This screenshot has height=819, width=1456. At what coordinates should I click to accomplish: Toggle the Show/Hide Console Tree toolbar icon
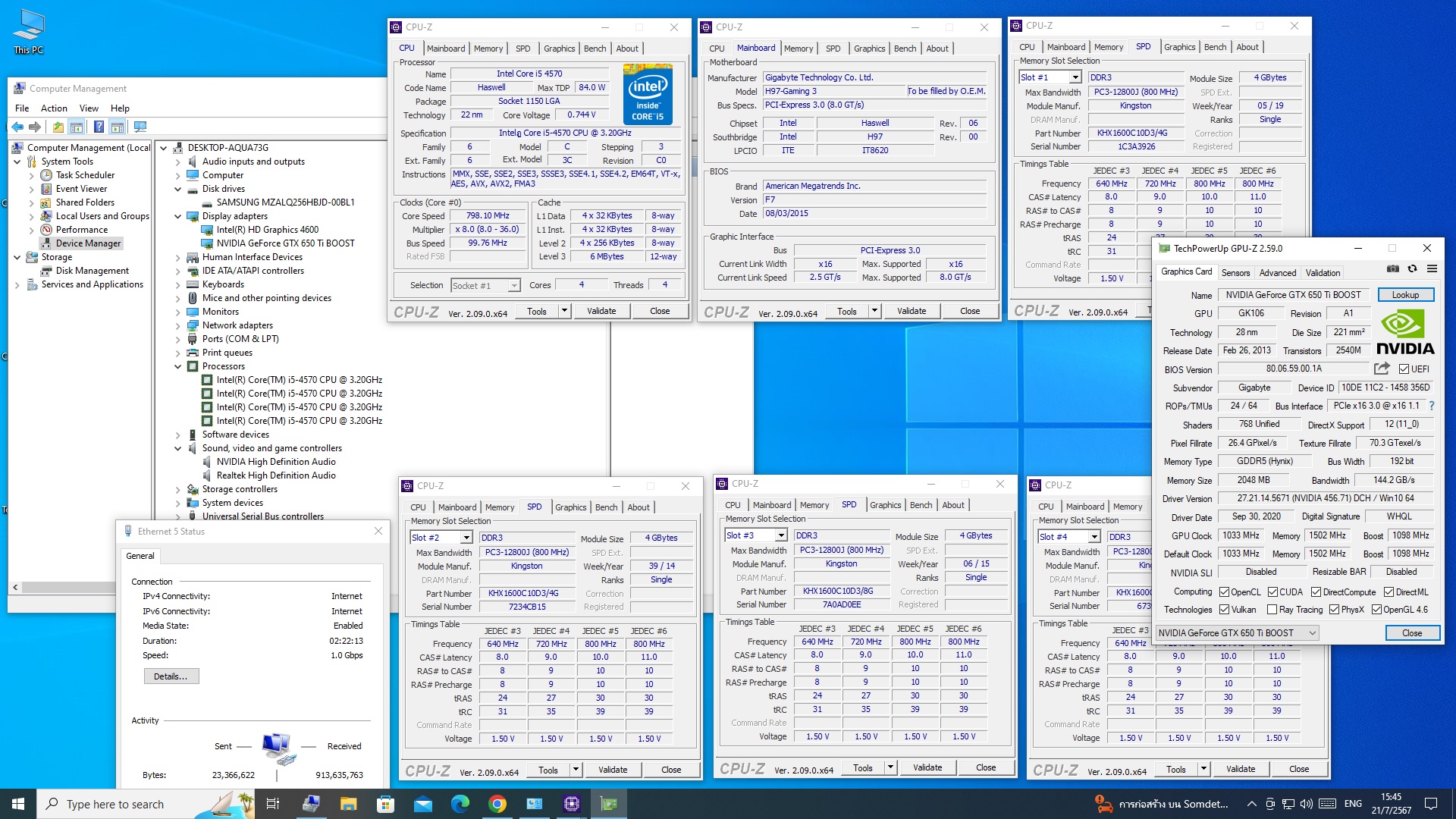click(x=76, y=127)
